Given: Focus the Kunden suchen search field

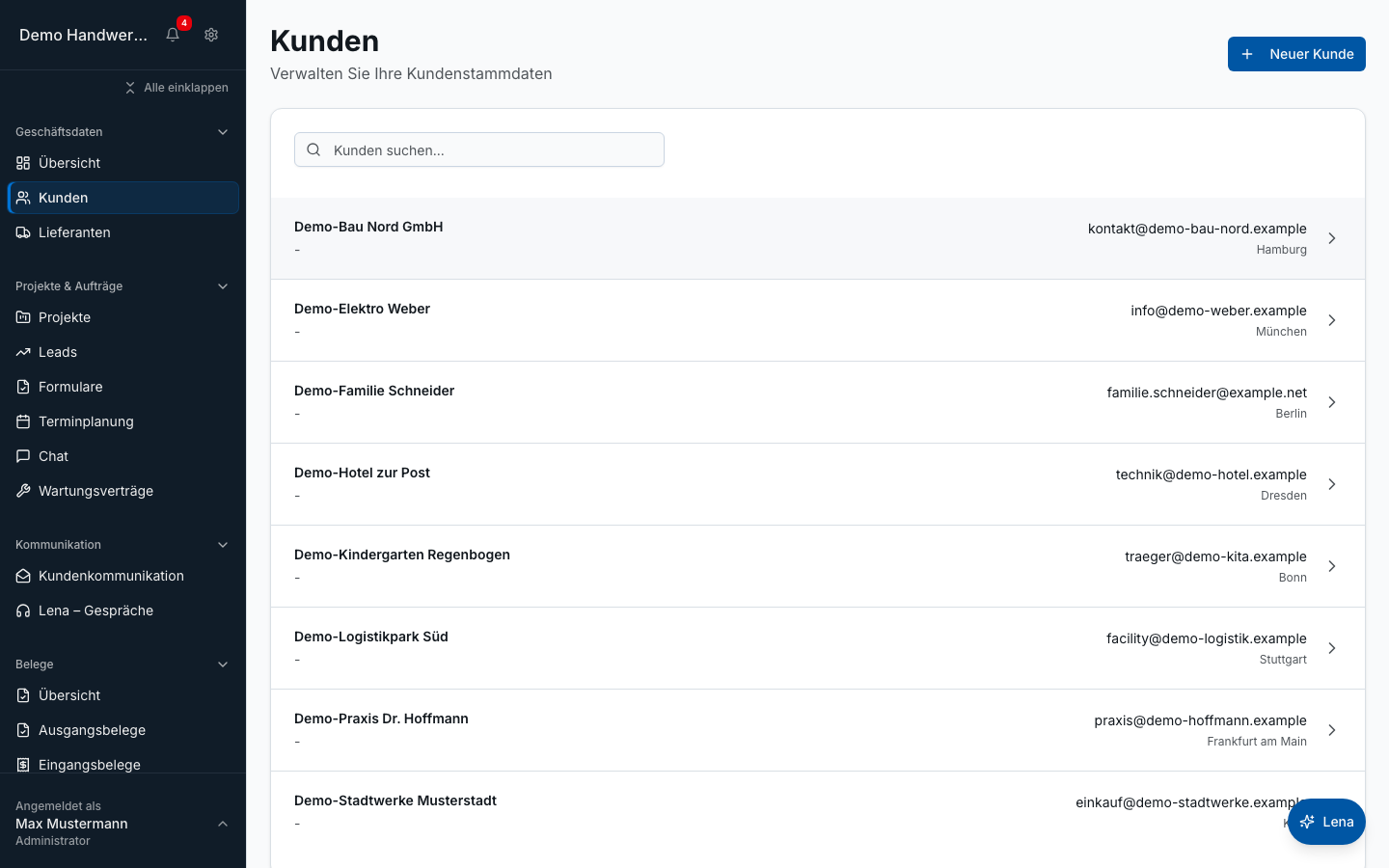Looking at the screenshot, I should [479, 149].
